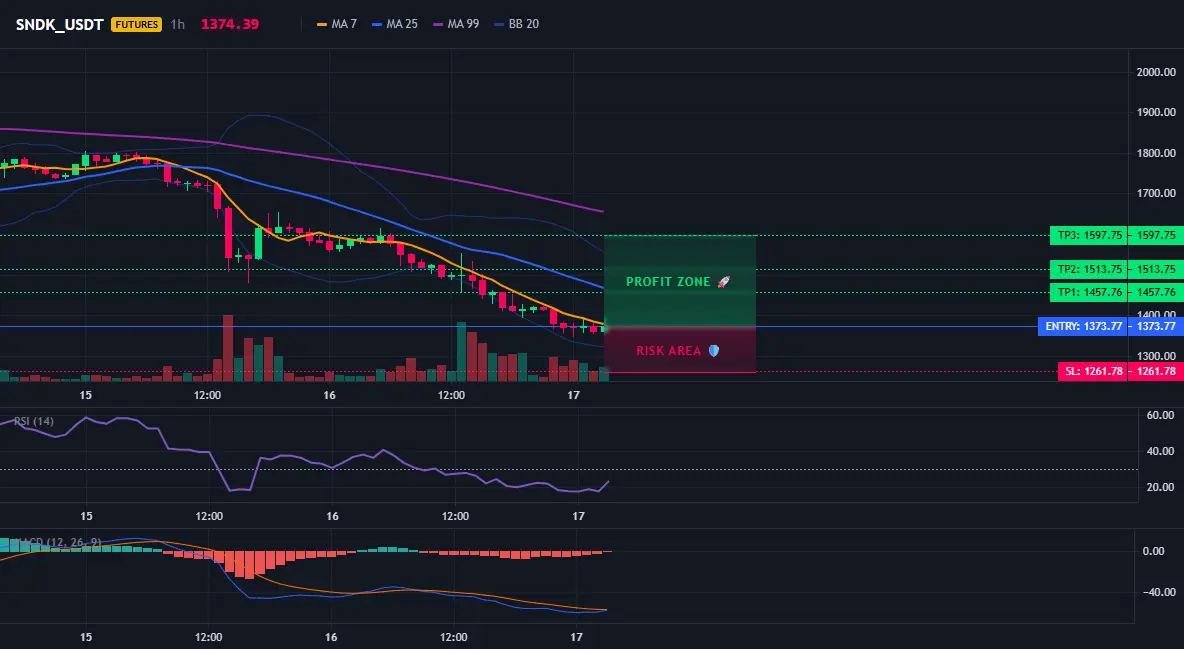Click the 1513.75 price axis tag
This screenshot has width=1184, height=649.
[x=1156, y=269]
